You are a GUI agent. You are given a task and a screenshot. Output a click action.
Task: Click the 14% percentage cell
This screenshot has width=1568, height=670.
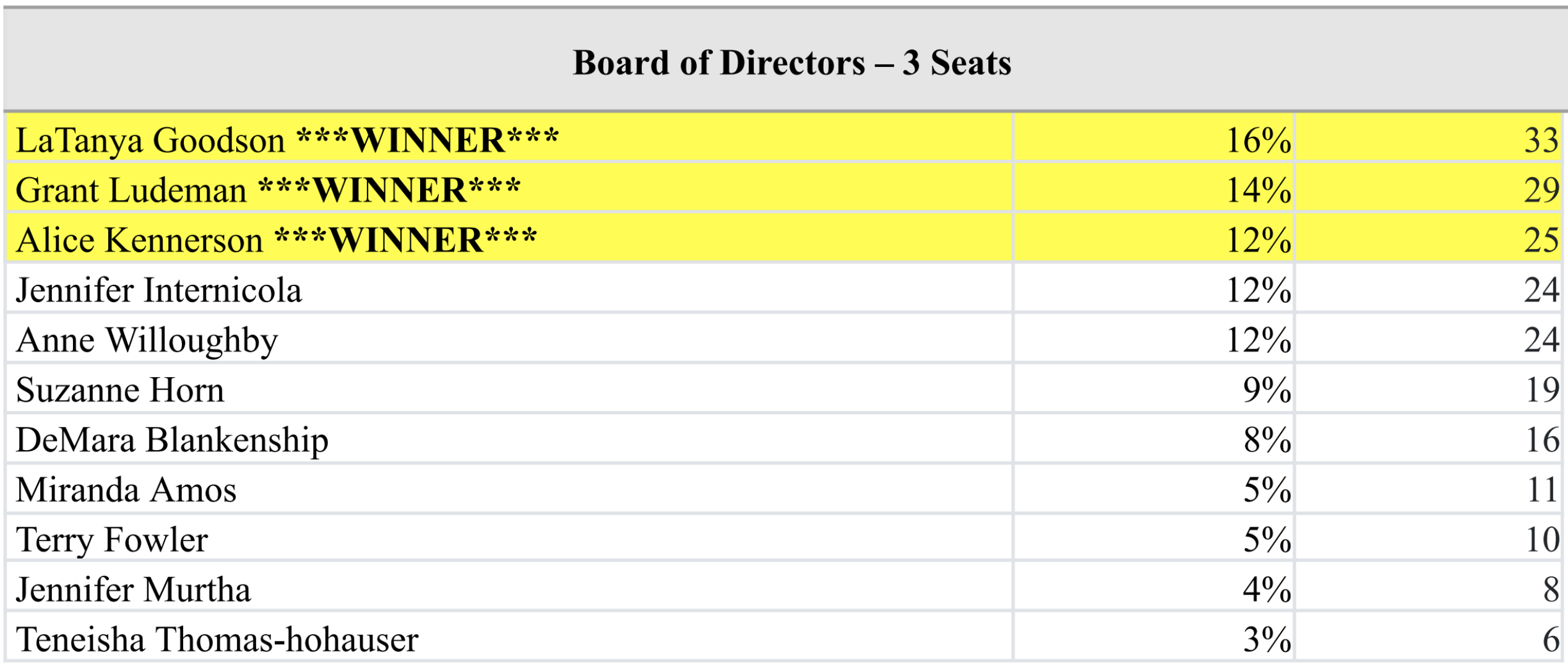[1154, 188]
